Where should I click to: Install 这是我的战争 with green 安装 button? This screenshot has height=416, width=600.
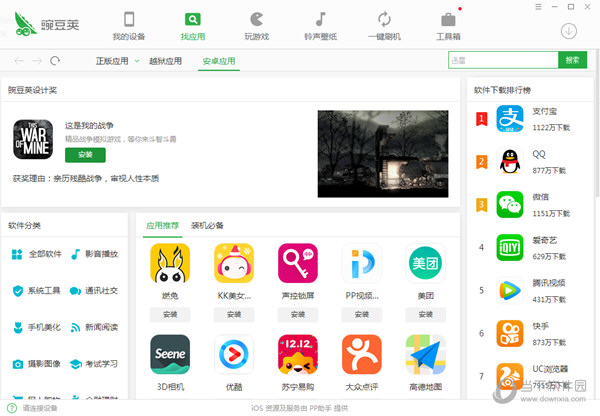point(85,155)
